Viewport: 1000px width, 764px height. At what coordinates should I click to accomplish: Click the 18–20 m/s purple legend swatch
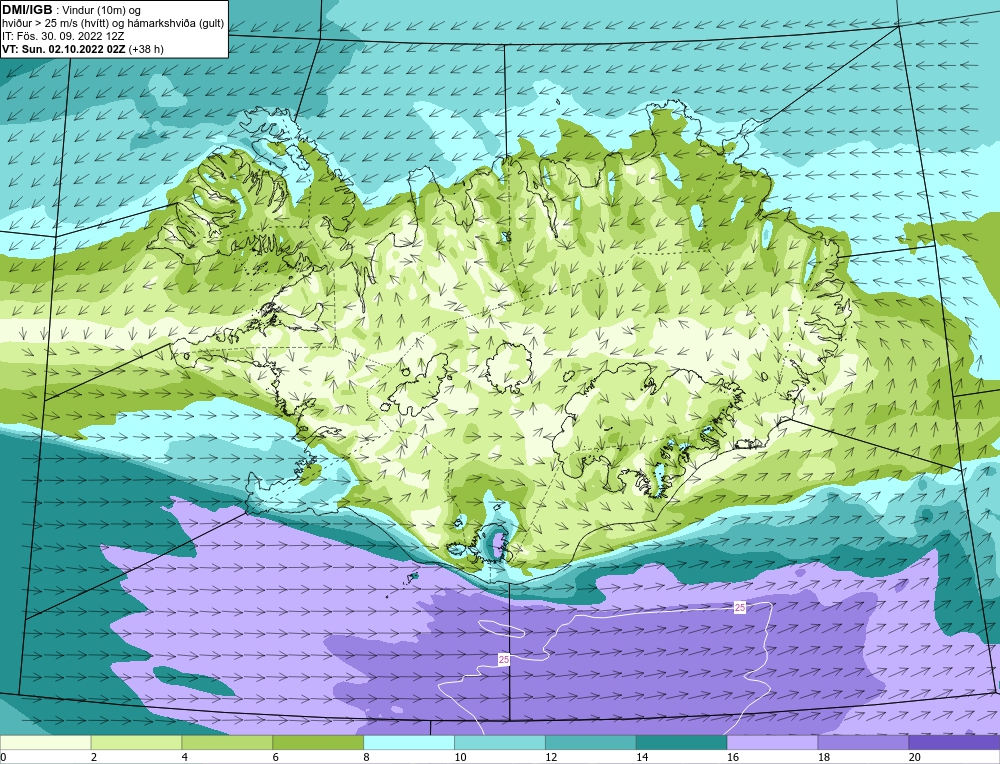[x=863, y=742]
